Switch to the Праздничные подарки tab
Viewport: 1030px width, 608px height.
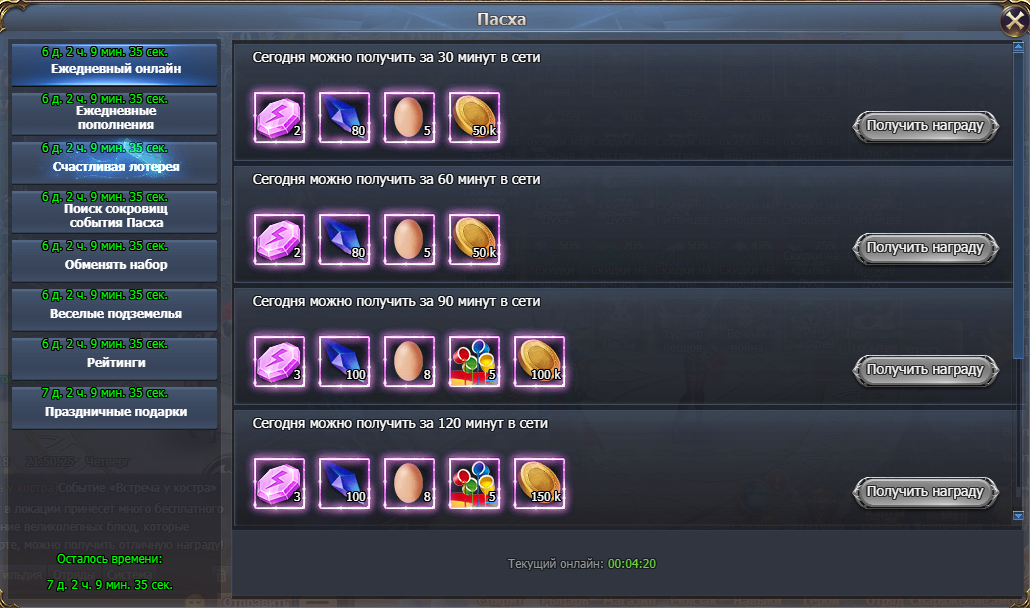(x=114, y=407)
